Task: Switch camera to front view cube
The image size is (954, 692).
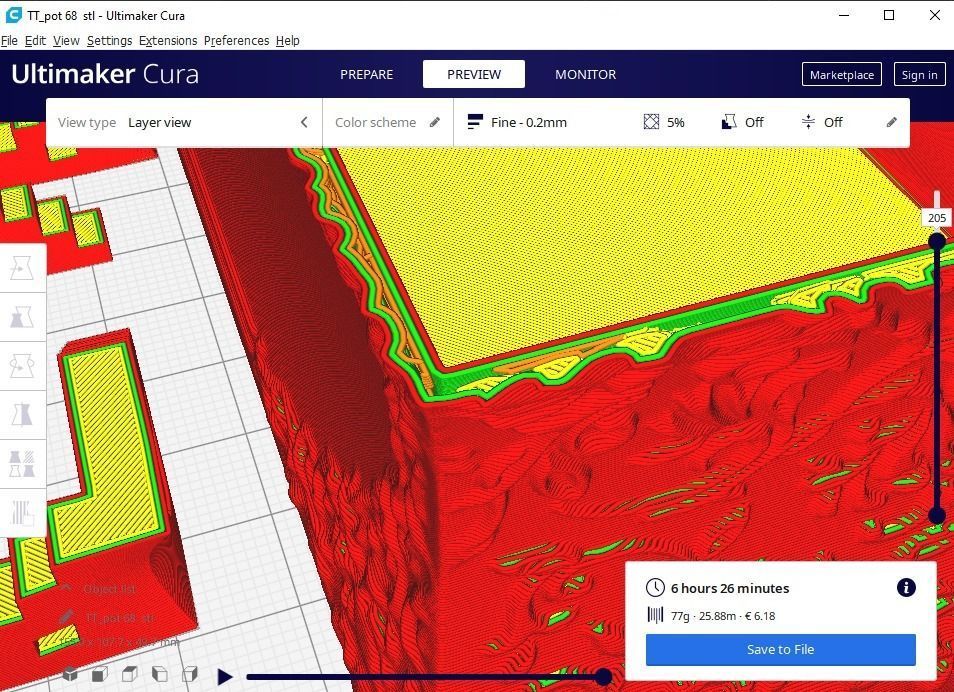Action: click(x=100, y=674)
